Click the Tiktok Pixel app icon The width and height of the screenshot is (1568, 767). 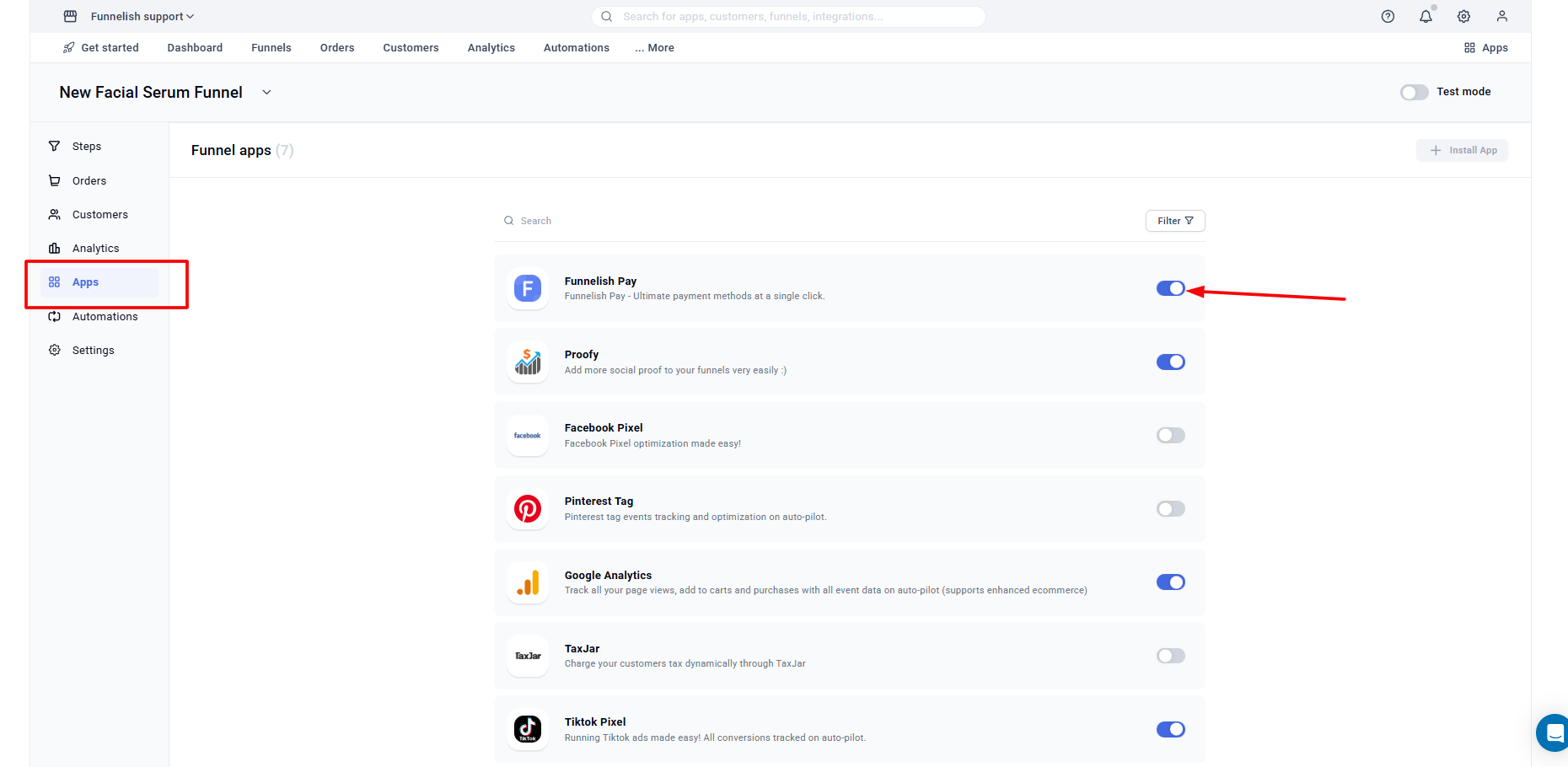528,729
